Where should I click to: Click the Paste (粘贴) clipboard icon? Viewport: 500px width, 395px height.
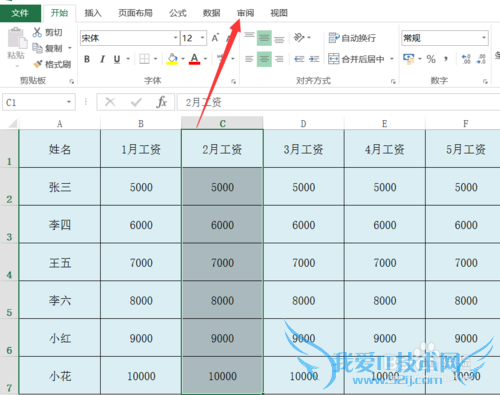(17, 39)
